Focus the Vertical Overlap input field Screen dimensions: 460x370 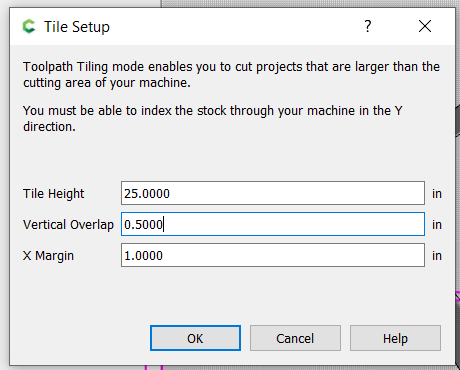[x=273, y=224]
